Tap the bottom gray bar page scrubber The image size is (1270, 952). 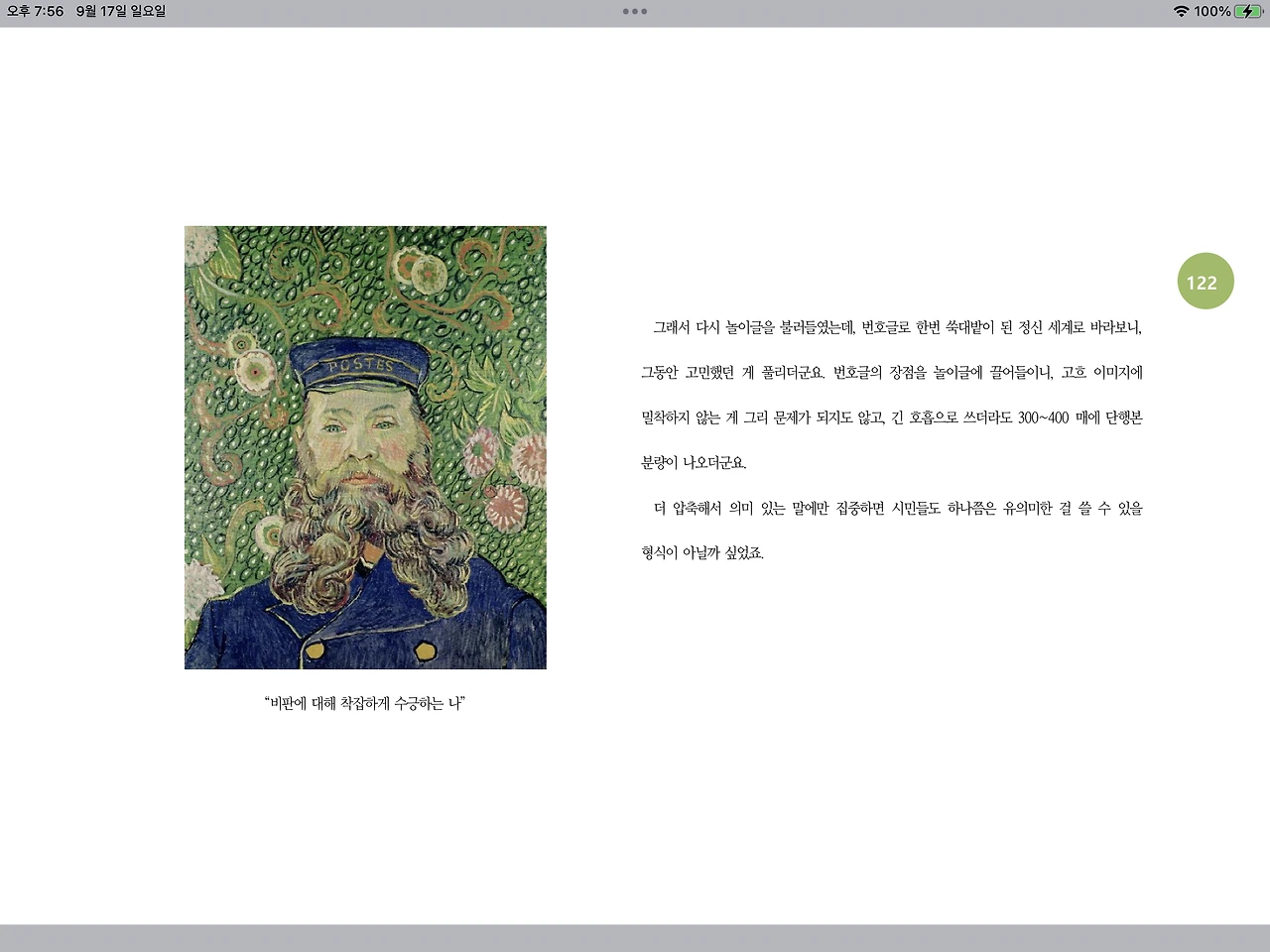pos(635,938)
